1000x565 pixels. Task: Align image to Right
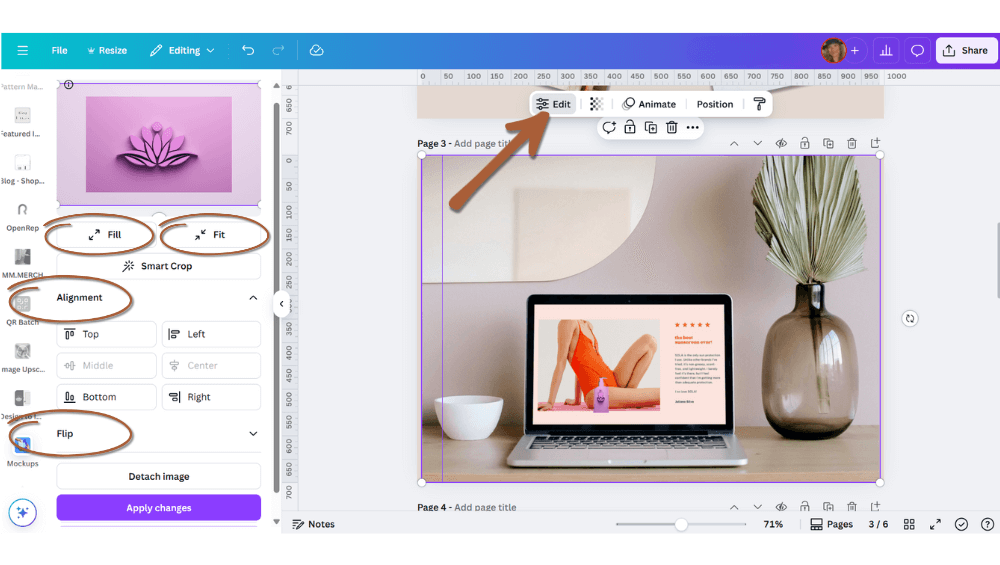pos(211,397)
